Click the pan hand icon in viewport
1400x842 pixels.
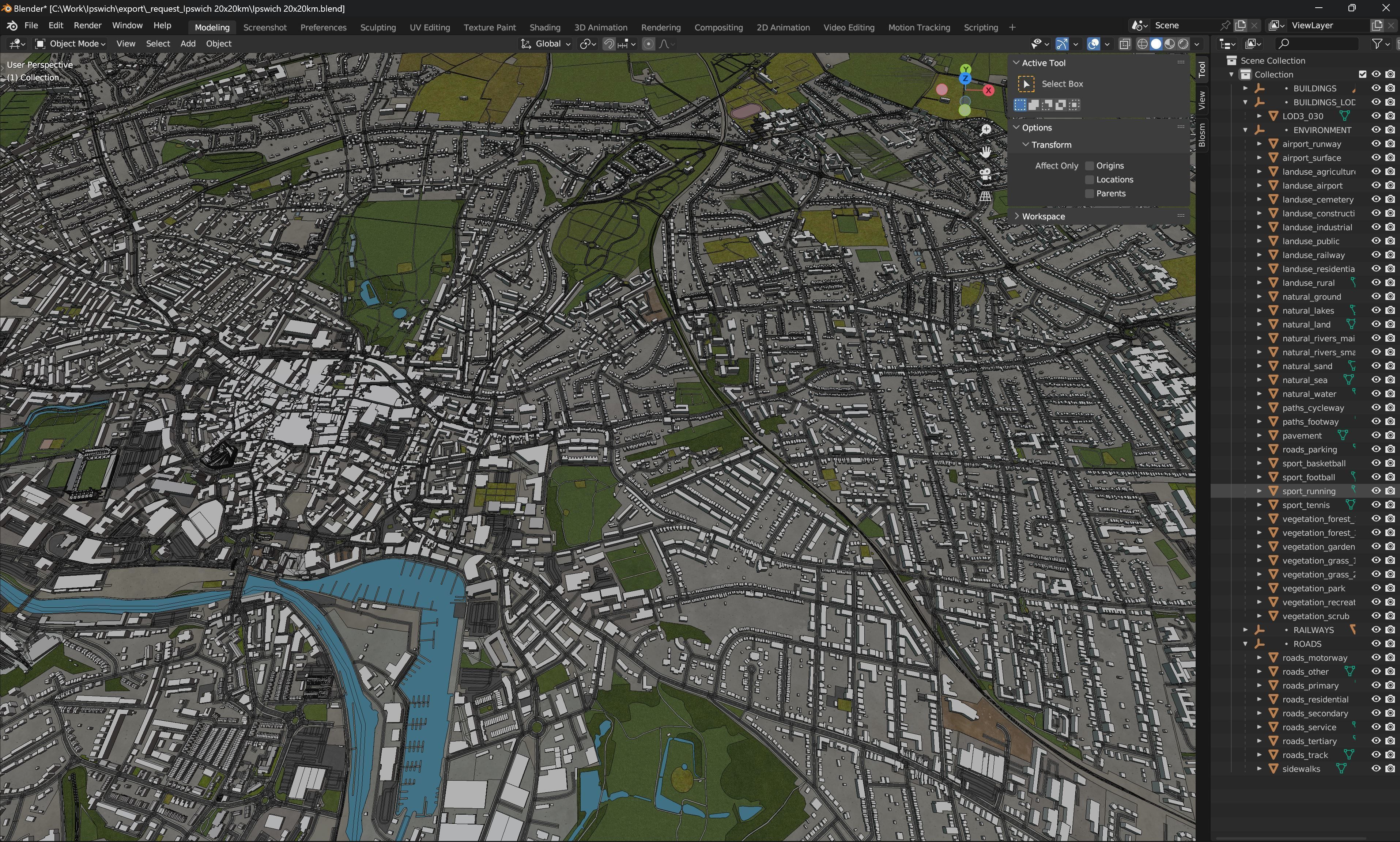click(x=986, y=152)
